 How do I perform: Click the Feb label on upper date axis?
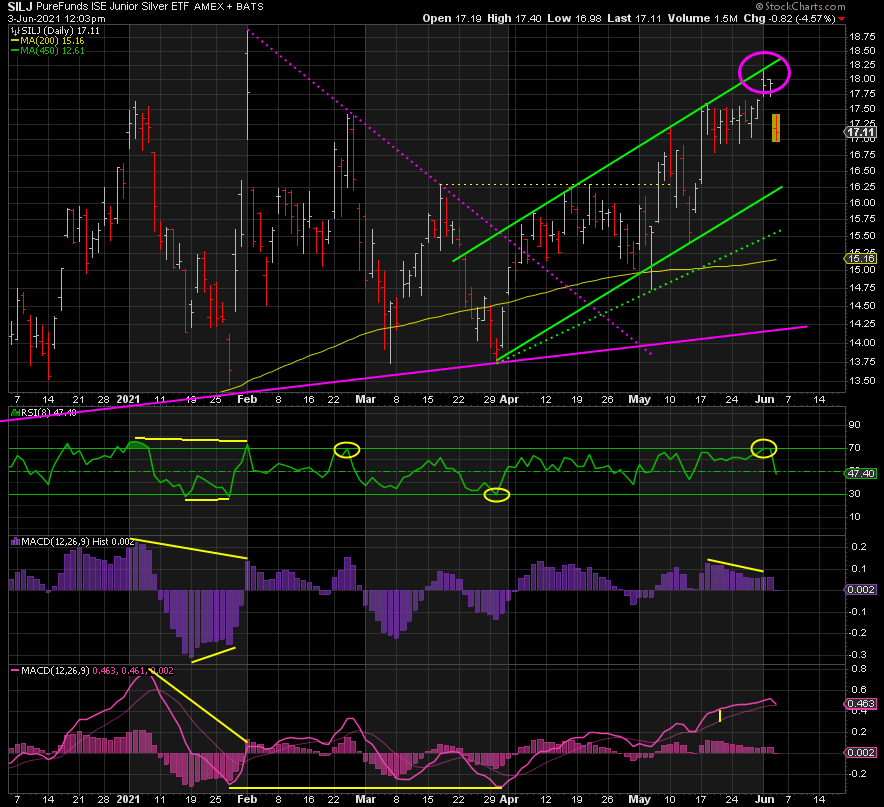click(x=247, y=399)
